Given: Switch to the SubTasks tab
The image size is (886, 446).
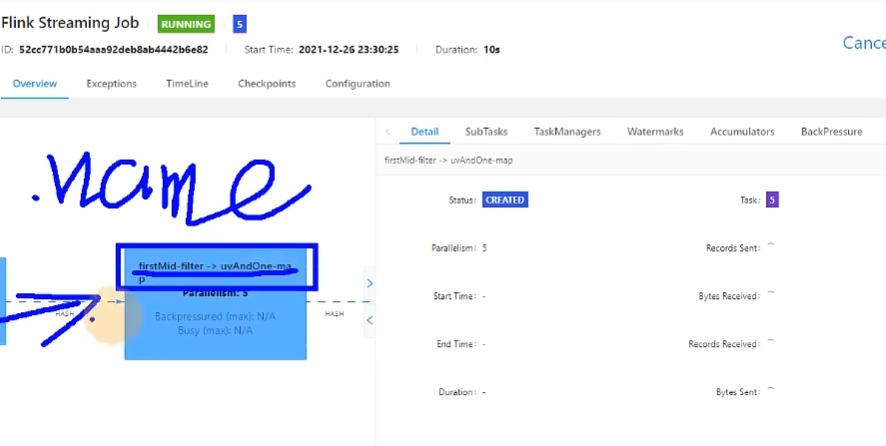Looking at the screenshot, I should tap(487, 132).
